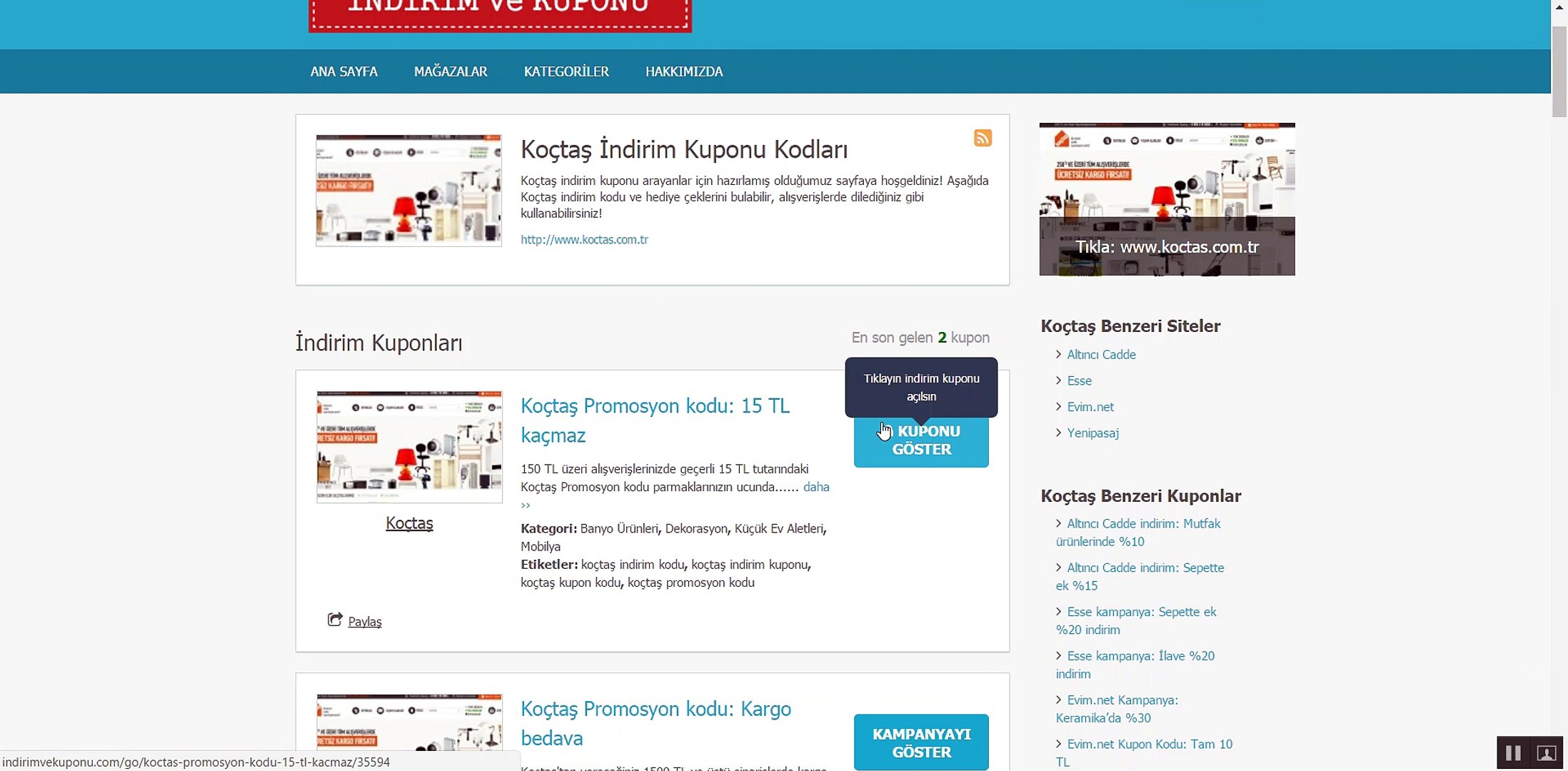Click chevron beside Altıncı Cadde
Image resolution: width=1568 pixels, height=771 pixels.
[1058, 354]
